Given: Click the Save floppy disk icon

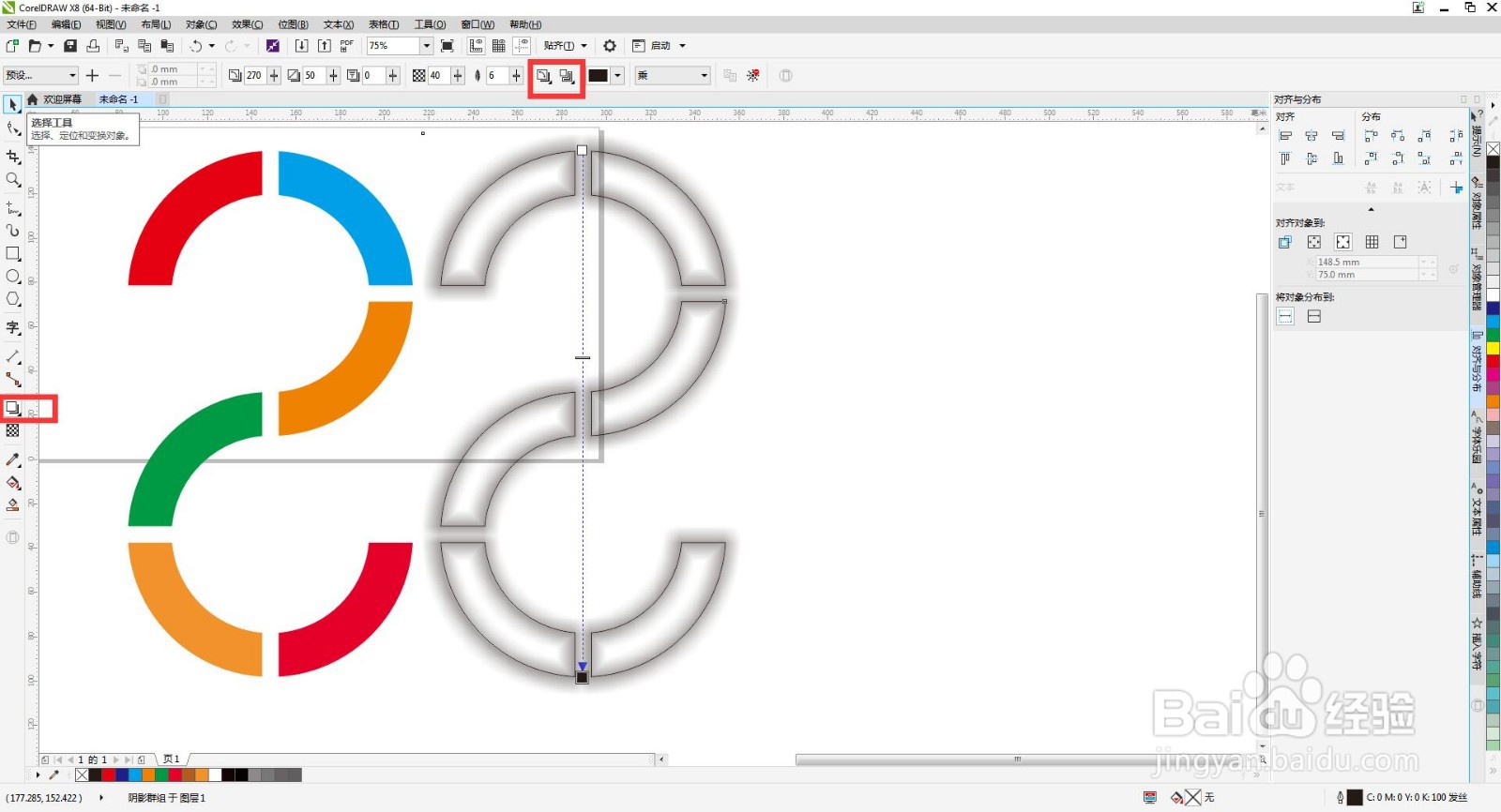Looking at the screenshot, I should pyautogui.click(x=69, y=45).
